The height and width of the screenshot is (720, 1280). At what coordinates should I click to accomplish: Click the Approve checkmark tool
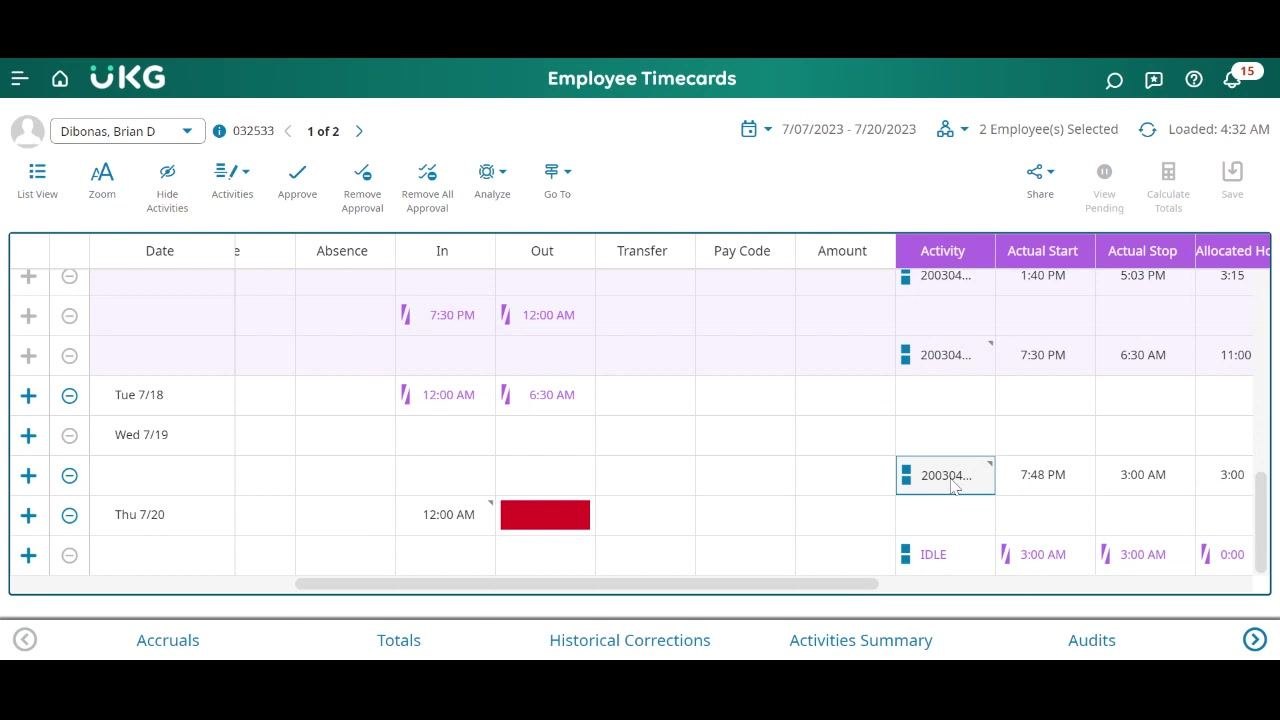point(297,181)
